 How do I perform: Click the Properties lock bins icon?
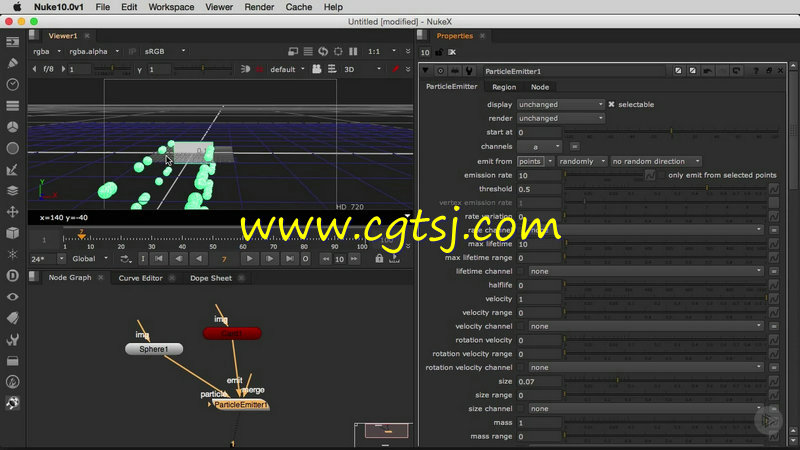coord(439,52)
